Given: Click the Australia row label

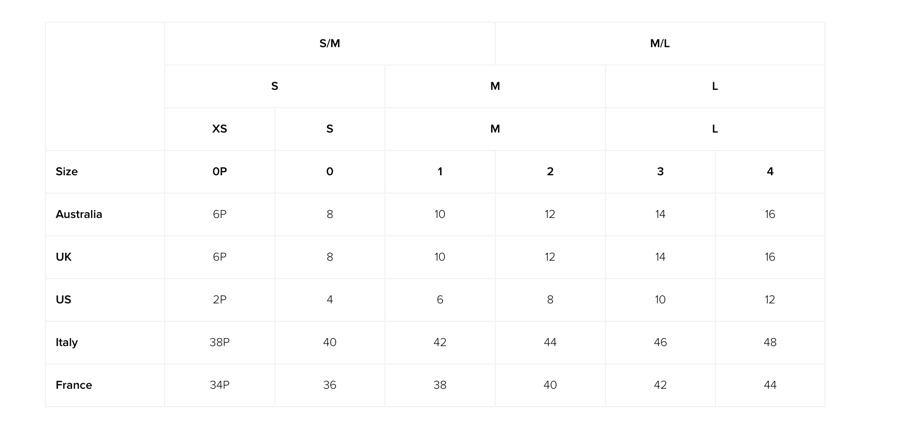Looking at the screenshot, I should pos(79,214).
